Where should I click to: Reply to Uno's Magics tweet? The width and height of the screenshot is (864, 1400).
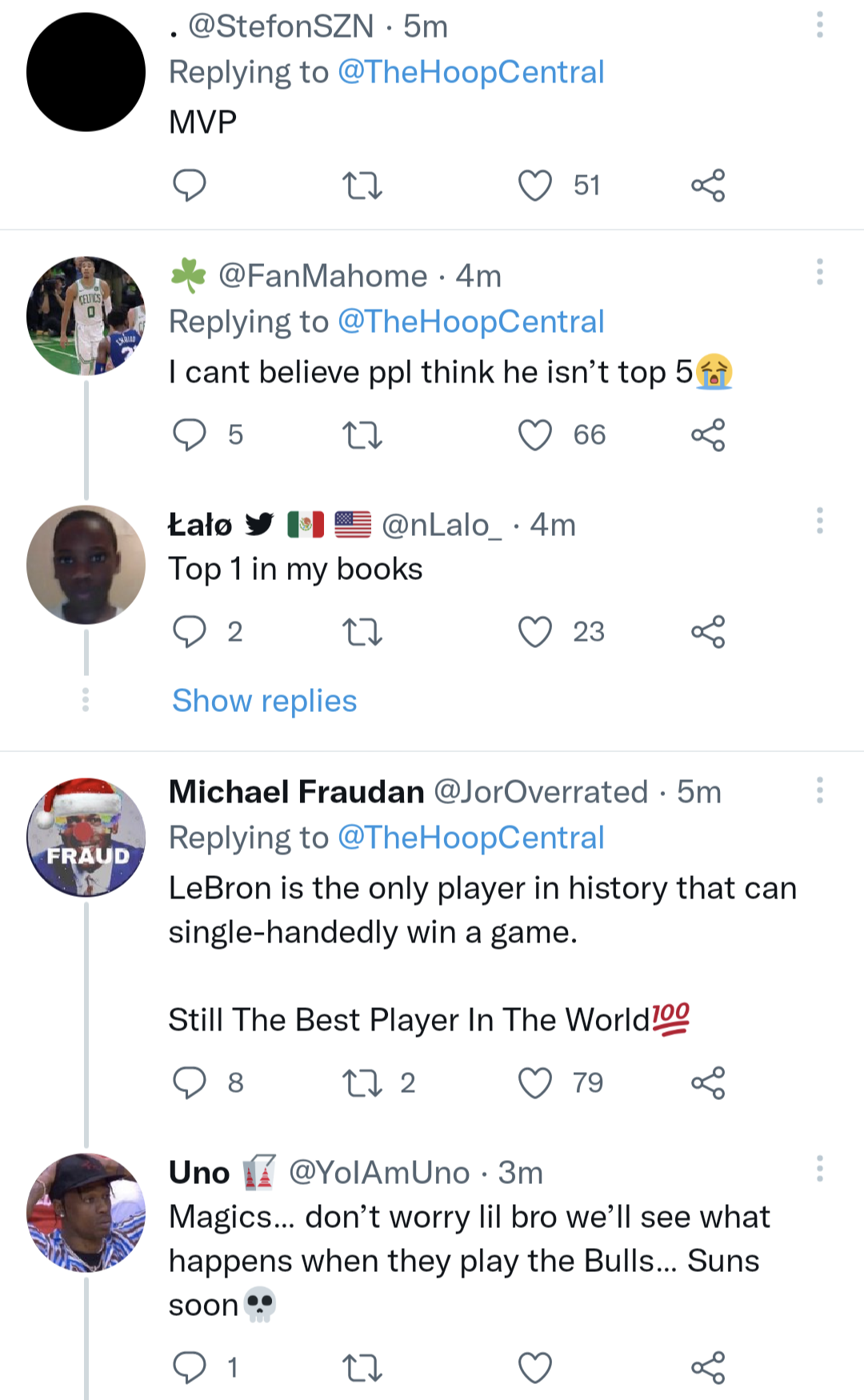(x=190, y=1367)
